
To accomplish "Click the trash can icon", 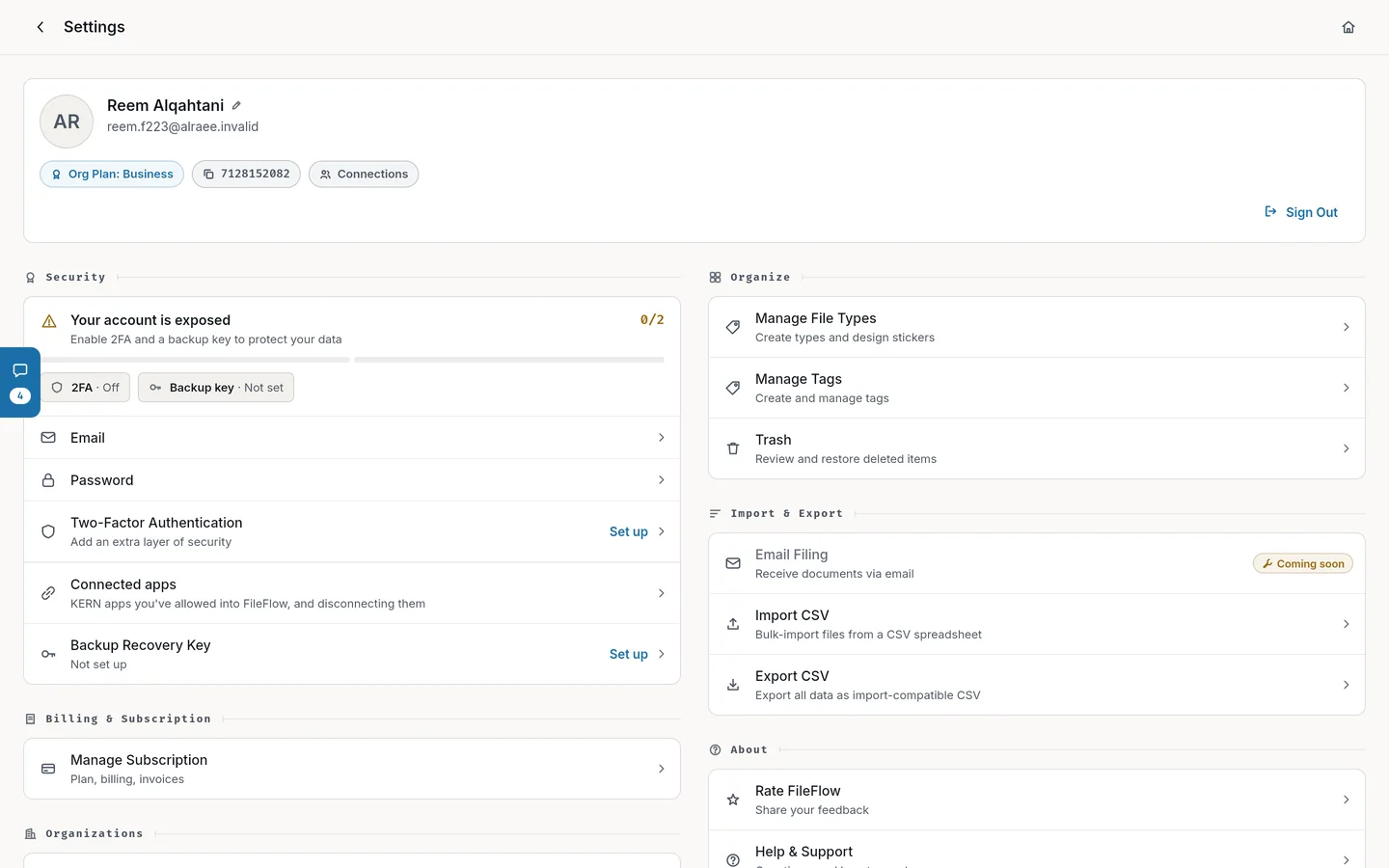I will click(x=733, y=448).
